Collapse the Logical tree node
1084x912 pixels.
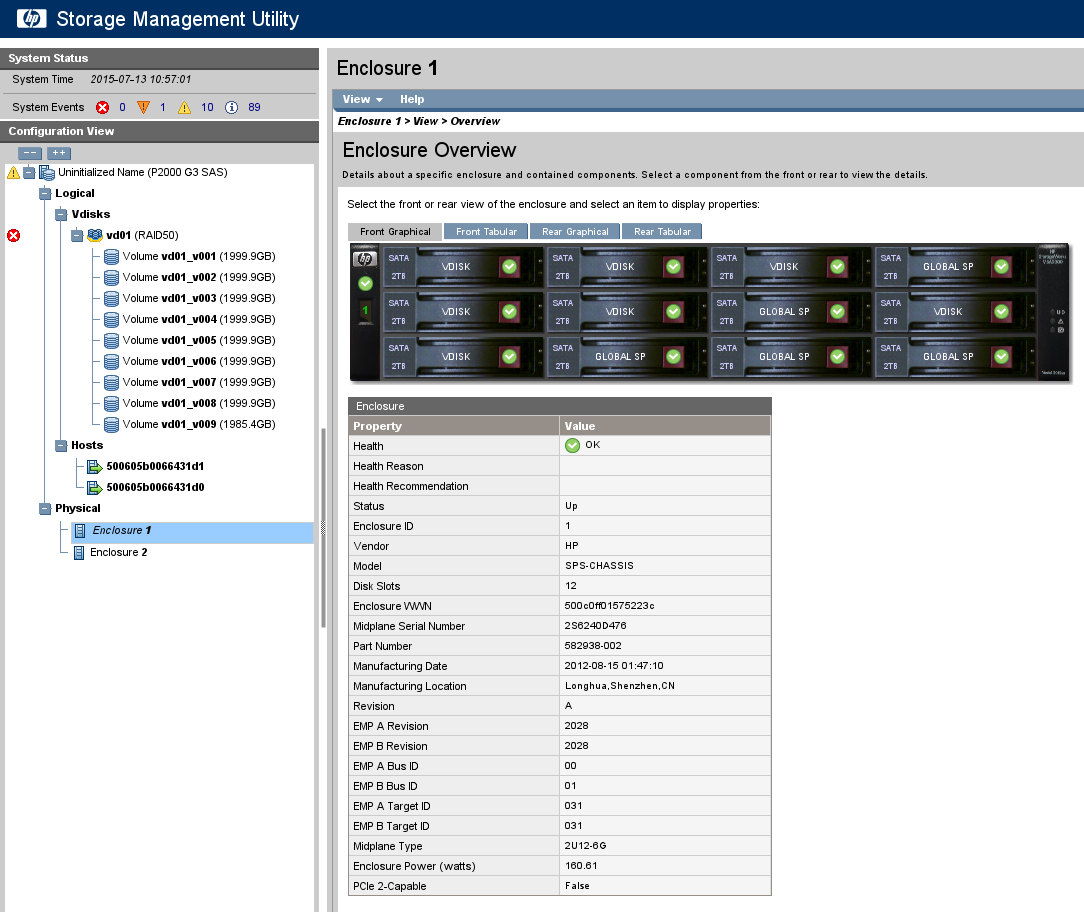coord(45,194)
